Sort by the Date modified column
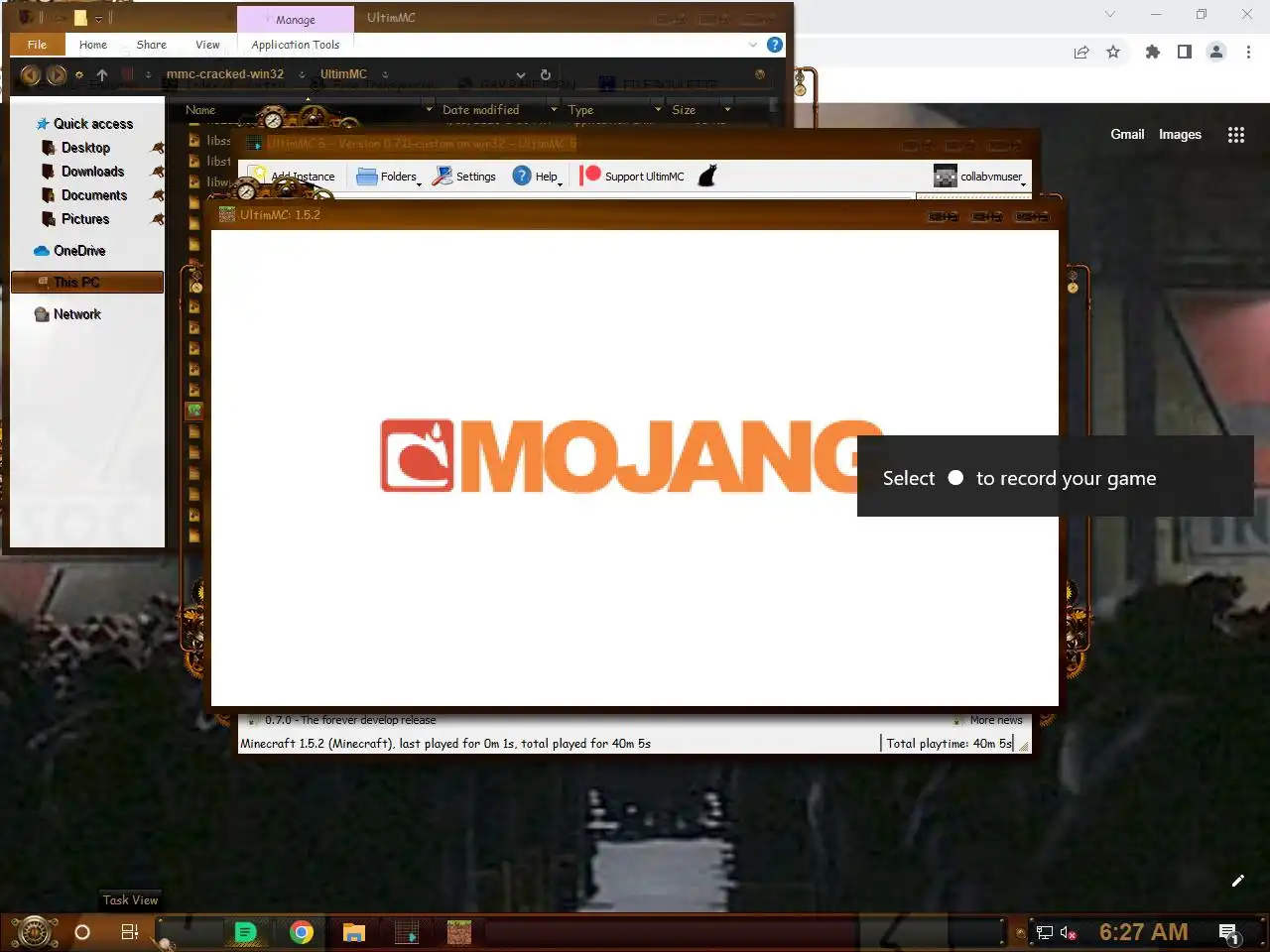 pyautogui.click(x=480, y=110)
